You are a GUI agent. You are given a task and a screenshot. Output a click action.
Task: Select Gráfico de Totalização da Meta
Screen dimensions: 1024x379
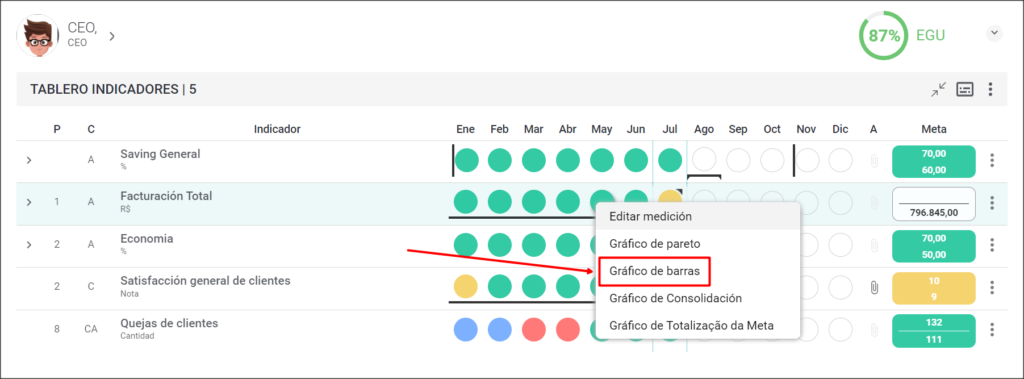coord(697,325)
